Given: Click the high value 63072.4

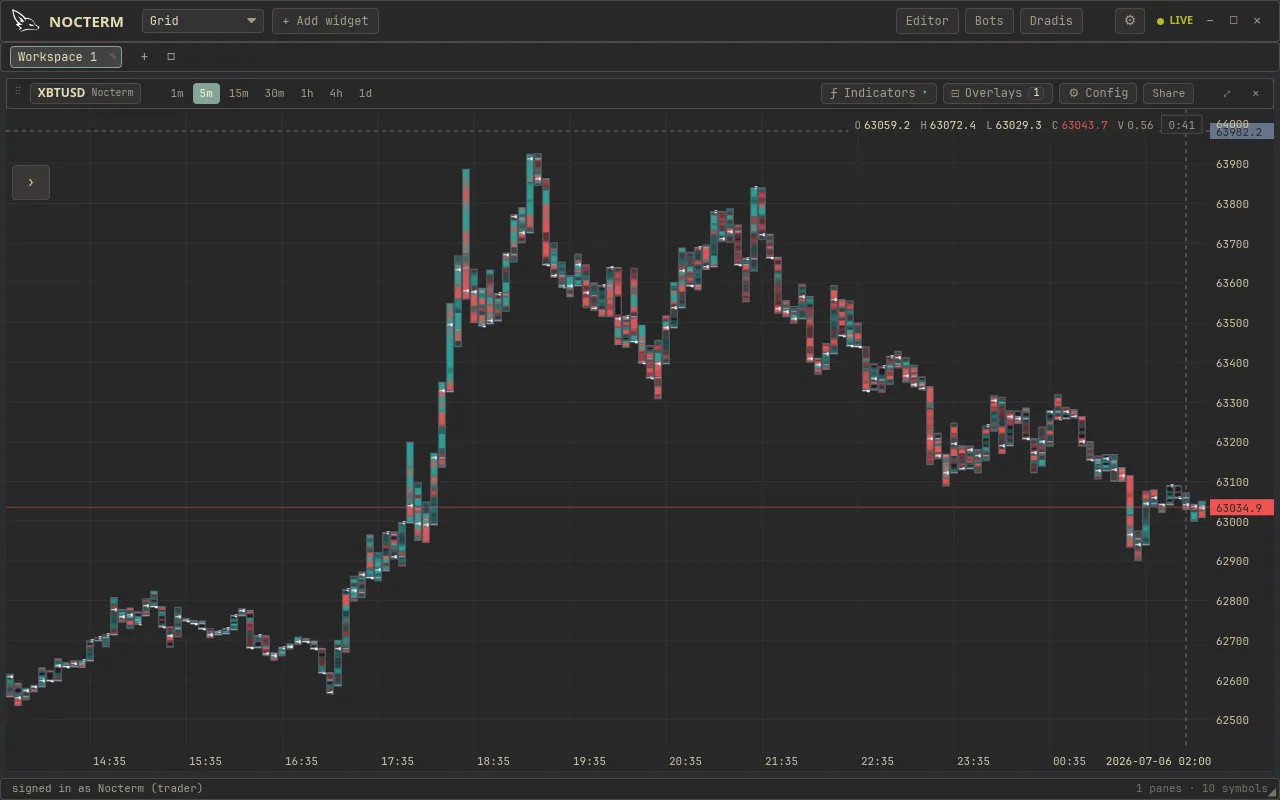Looking at the screenshot, I should 953,125.
